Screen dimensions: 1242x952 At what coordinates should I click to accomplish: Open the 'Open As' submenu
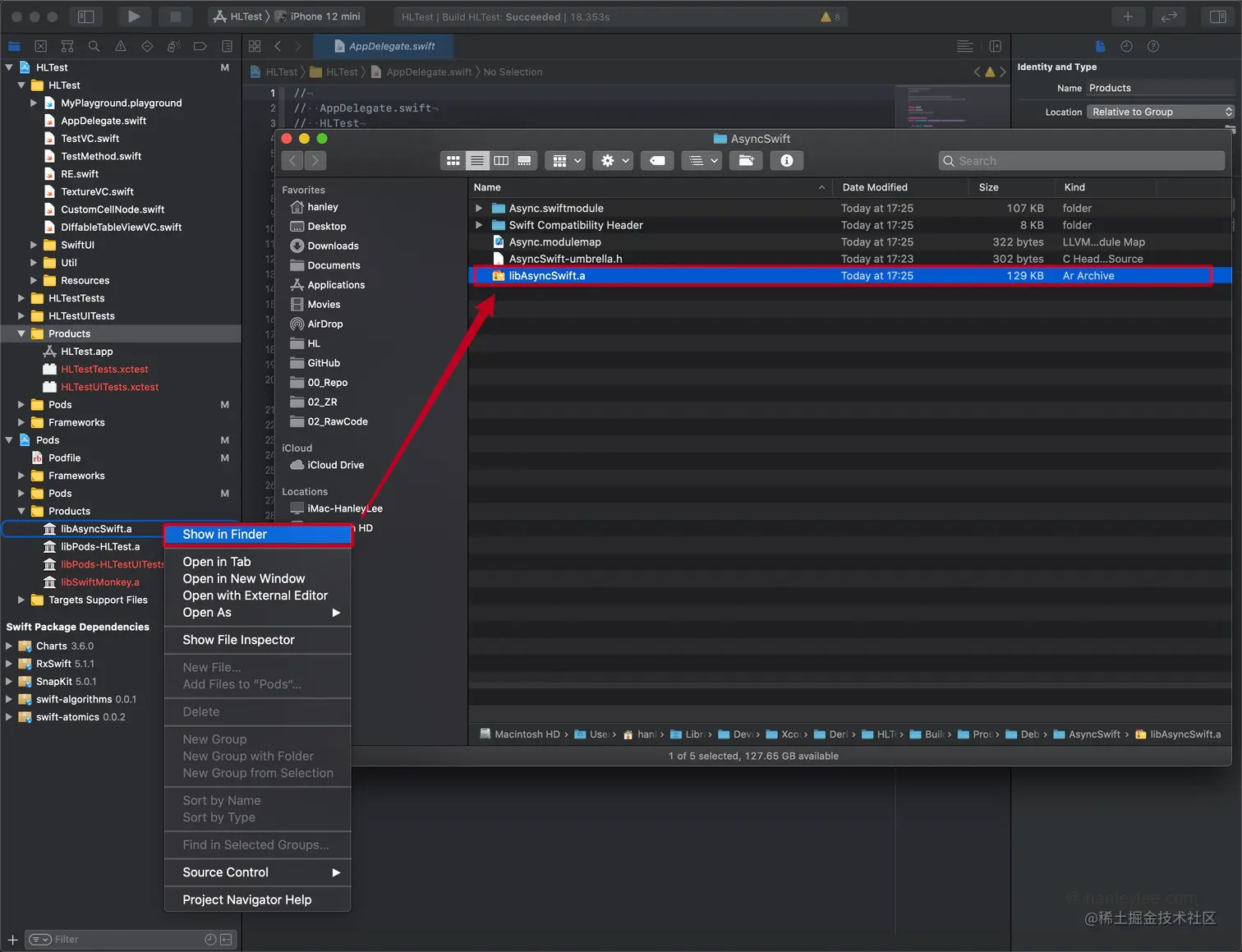(258, 613)
